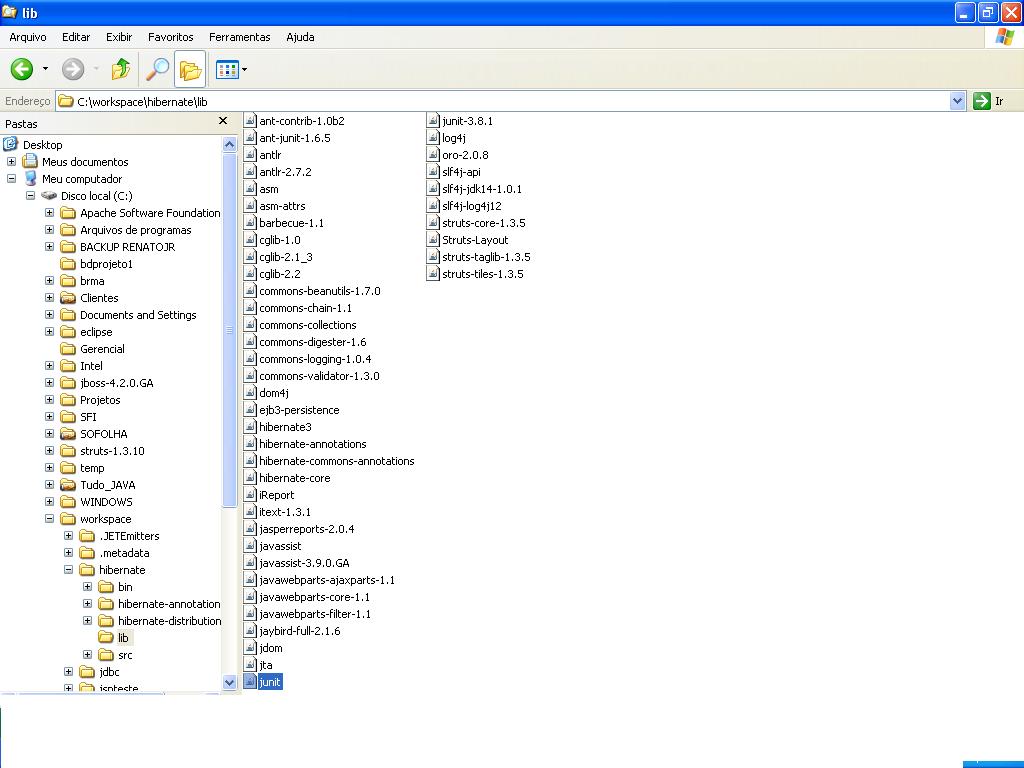Viewport: 1024px width, 768px height.
Task: Click the Ir go button
Action: click(989, 101)
